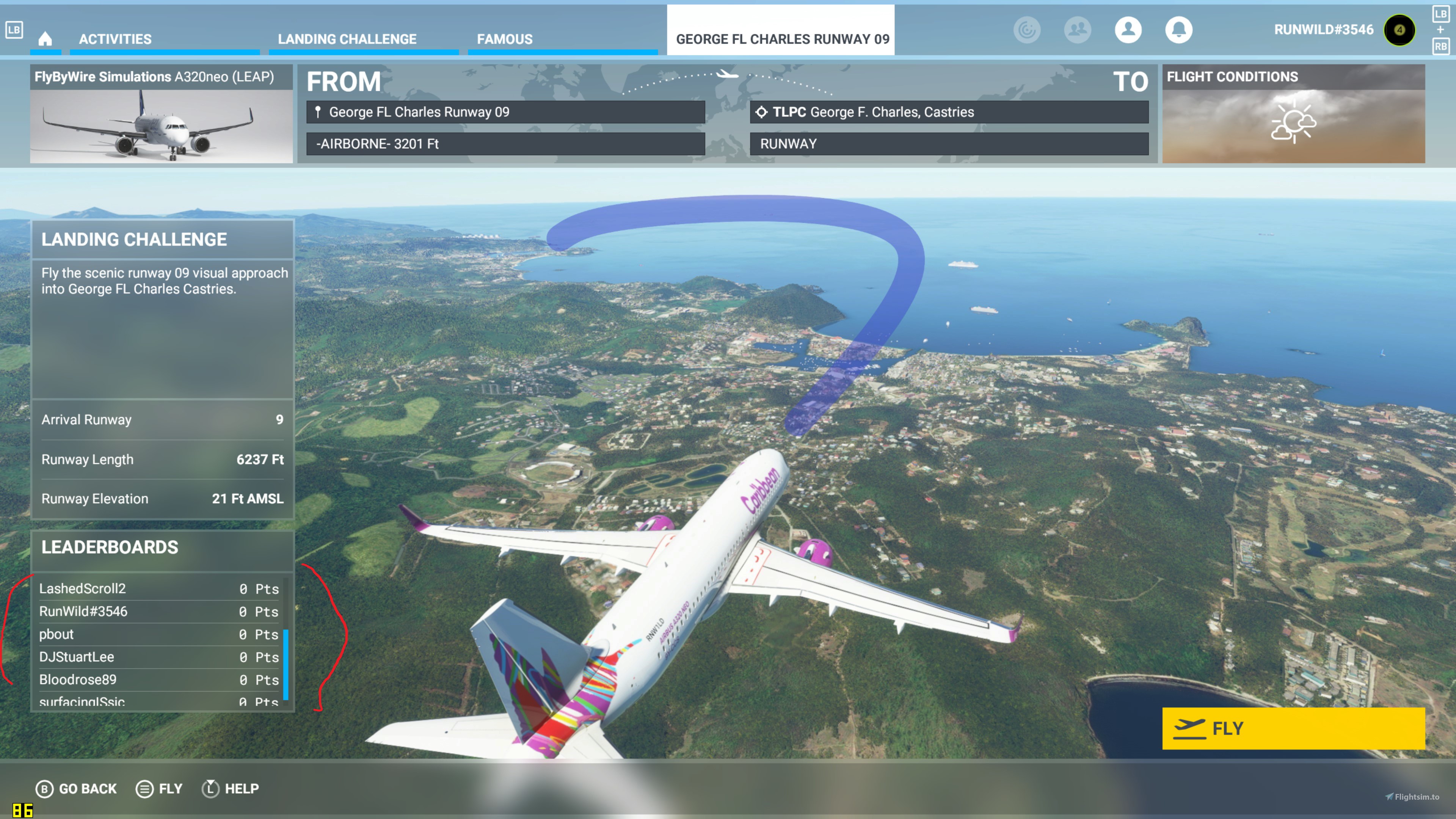Click the target icon beside TLPC
Screen dimensions: 1456x819
point(761,112)
